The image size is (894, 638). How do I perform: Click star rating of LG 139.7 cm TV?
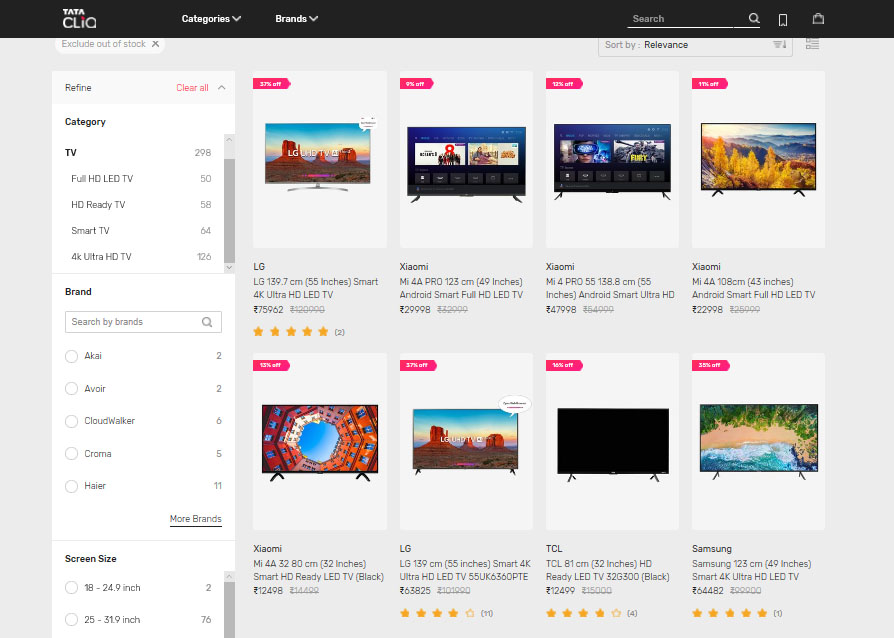point(291,332)
